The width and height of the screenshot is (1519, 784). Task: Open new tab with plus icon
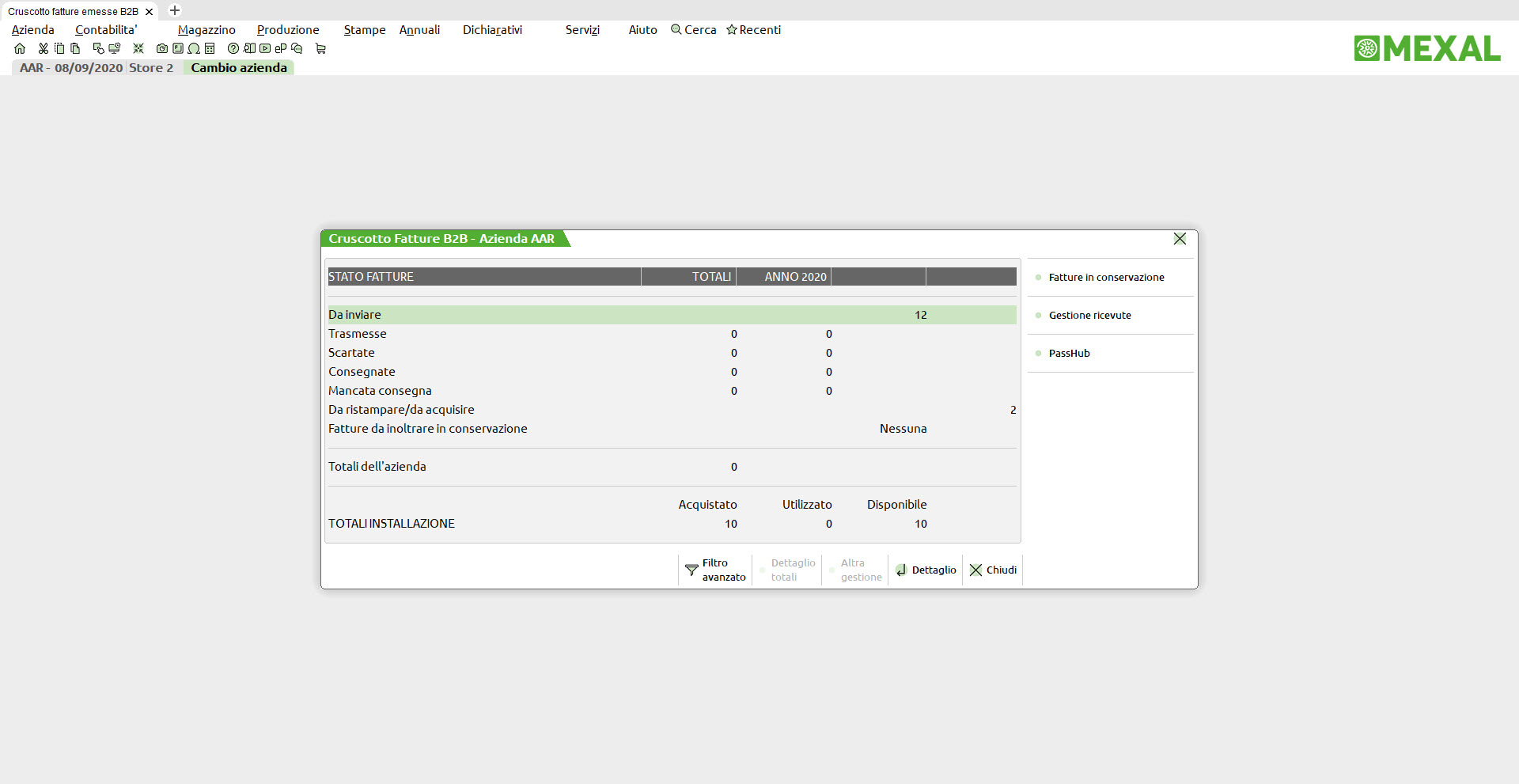175,11
